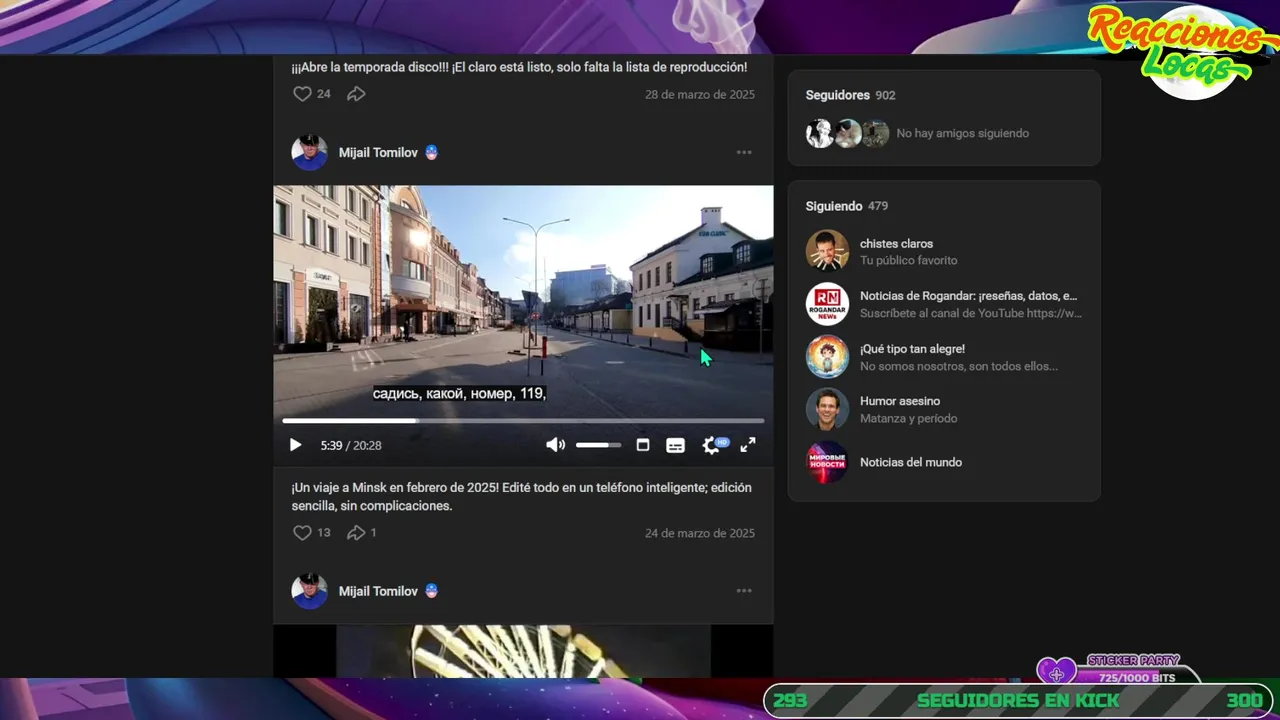Click the first follower avatar under Seguidores
The image size is (1280, 720).
[x=820, y=133]
